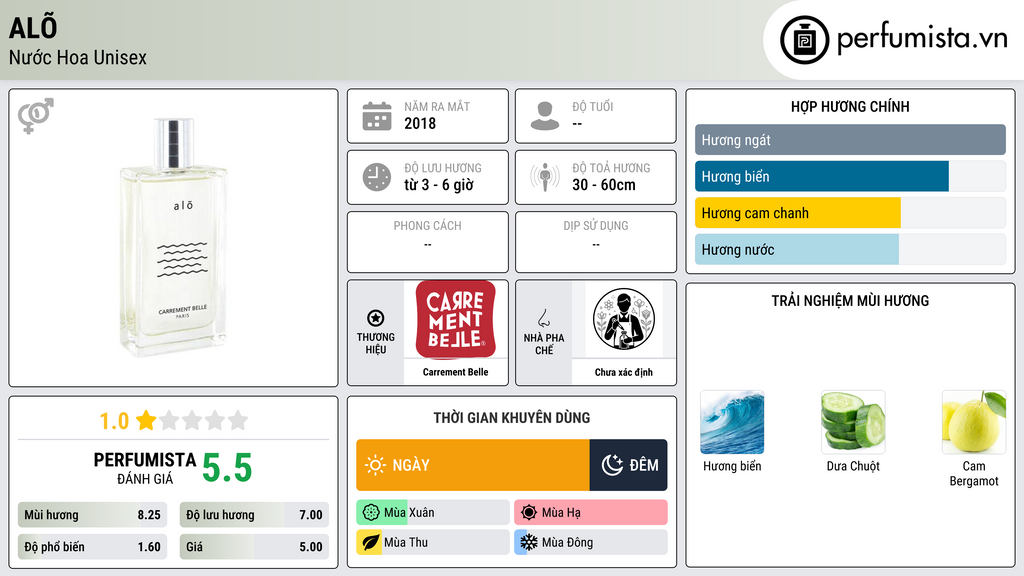1024x576 pixels.
Task: Click the nose icon above Nhà pha chế
Action: point(543,318)
